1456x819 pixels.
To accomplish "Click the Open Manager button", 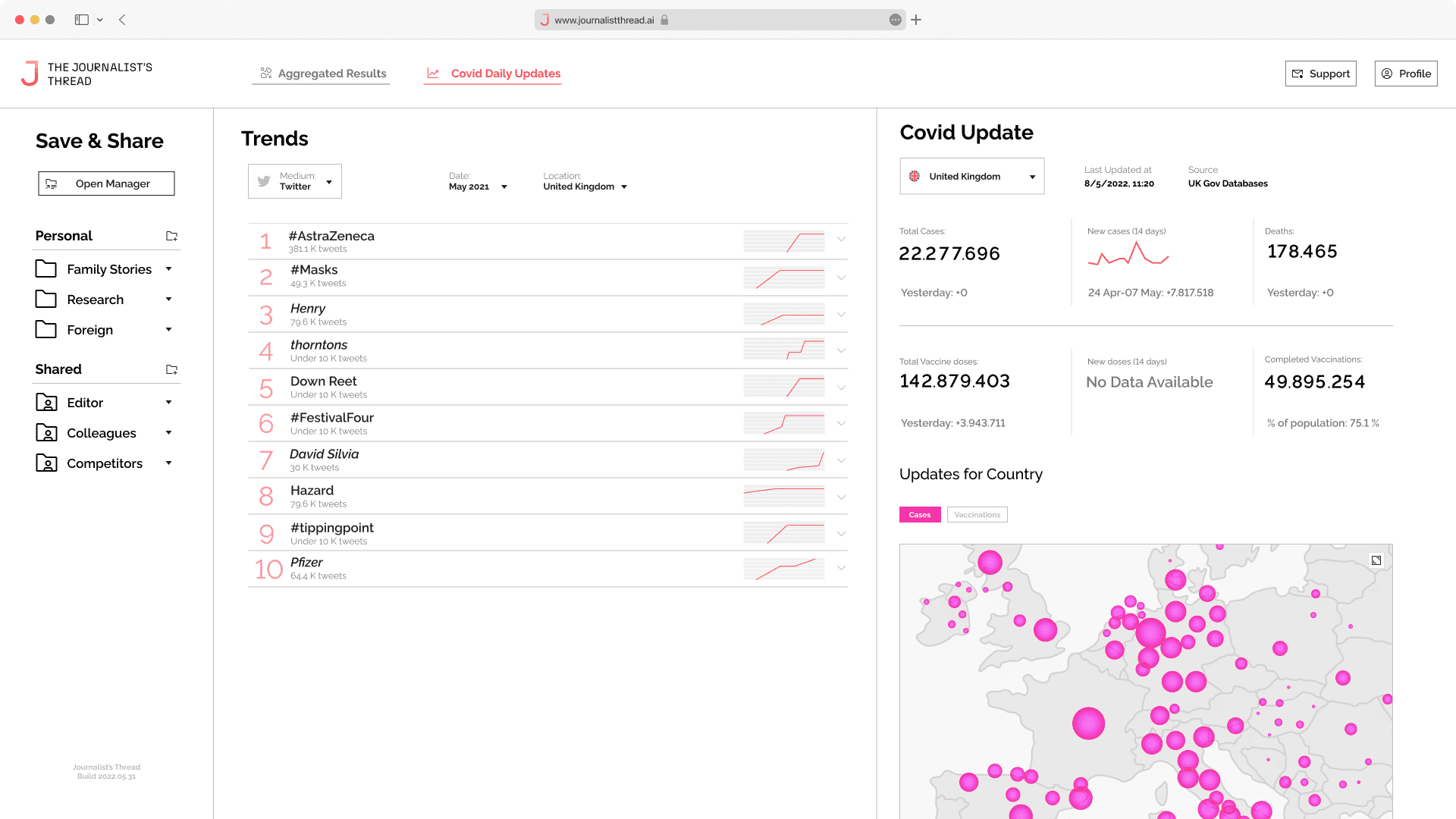I will [x=106, y=184].
